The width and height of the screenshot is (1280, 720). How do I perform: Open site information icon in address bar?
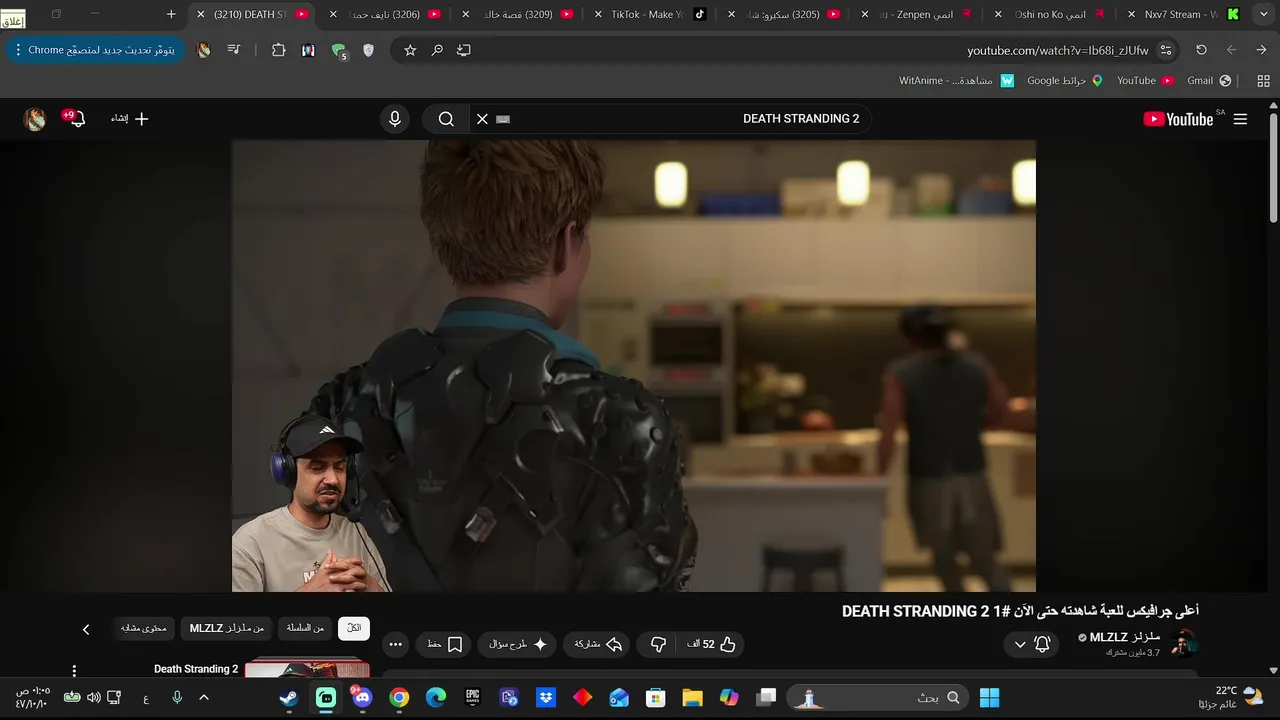click(1166, 50)
